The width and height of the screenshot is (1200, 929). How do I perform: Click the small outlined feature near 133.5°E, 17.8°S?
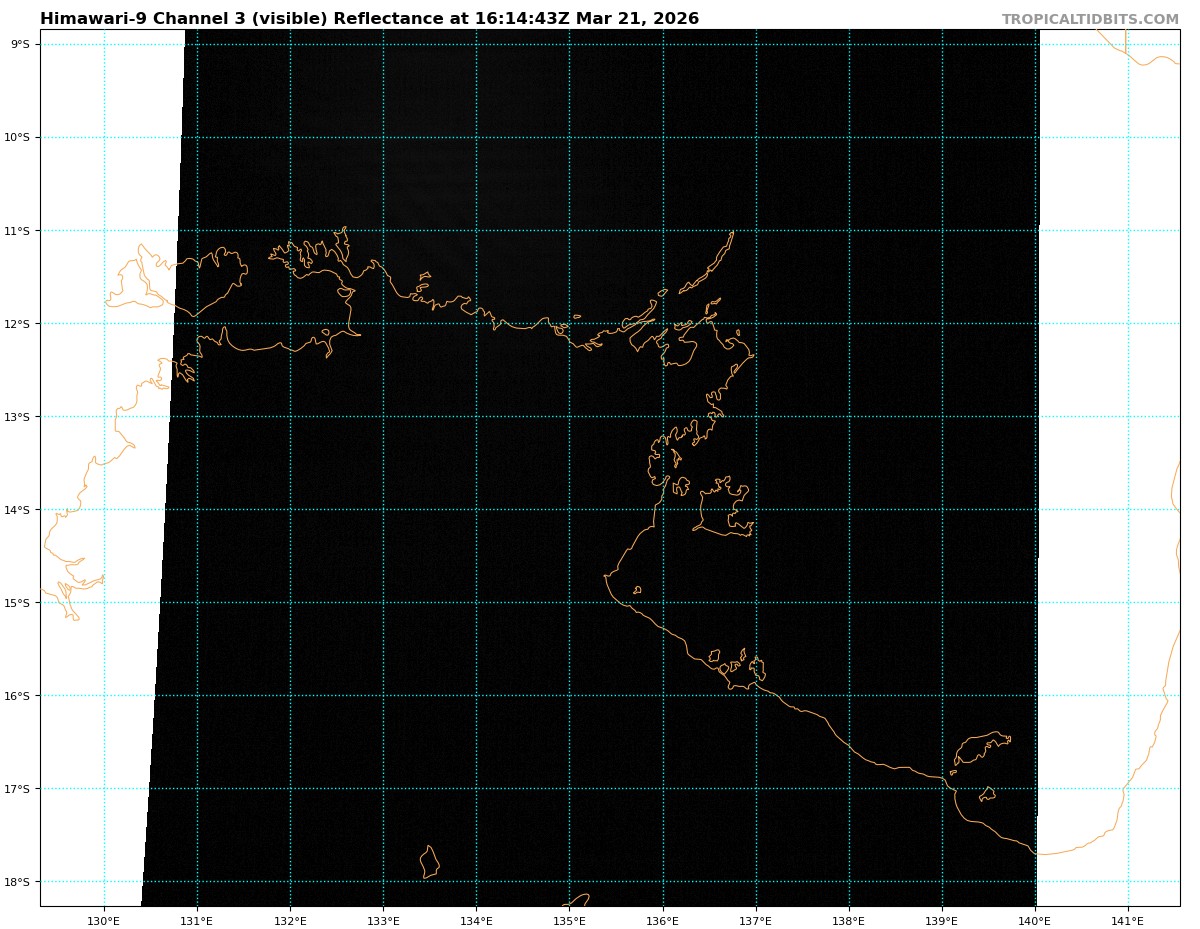(429, 862)
